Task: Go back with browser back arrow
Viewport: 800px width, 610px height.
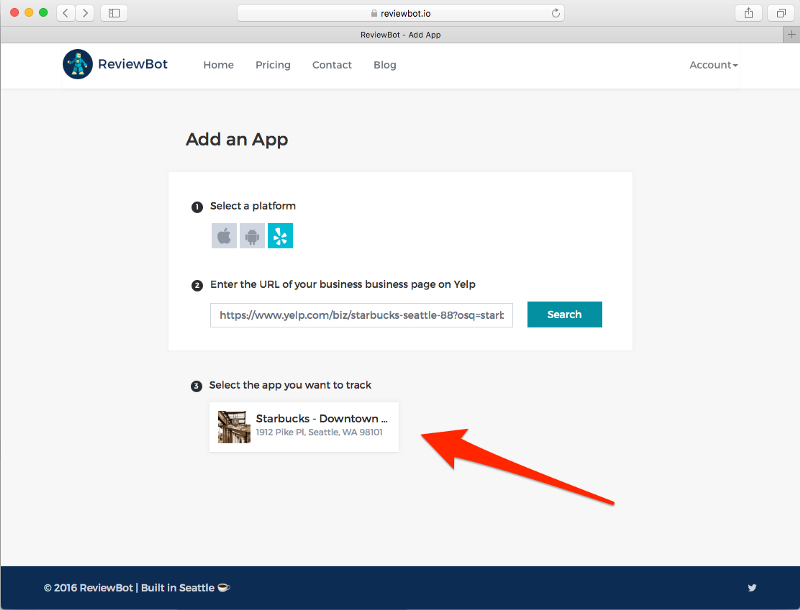Action: pyautogui.click(x=66, y=13)
